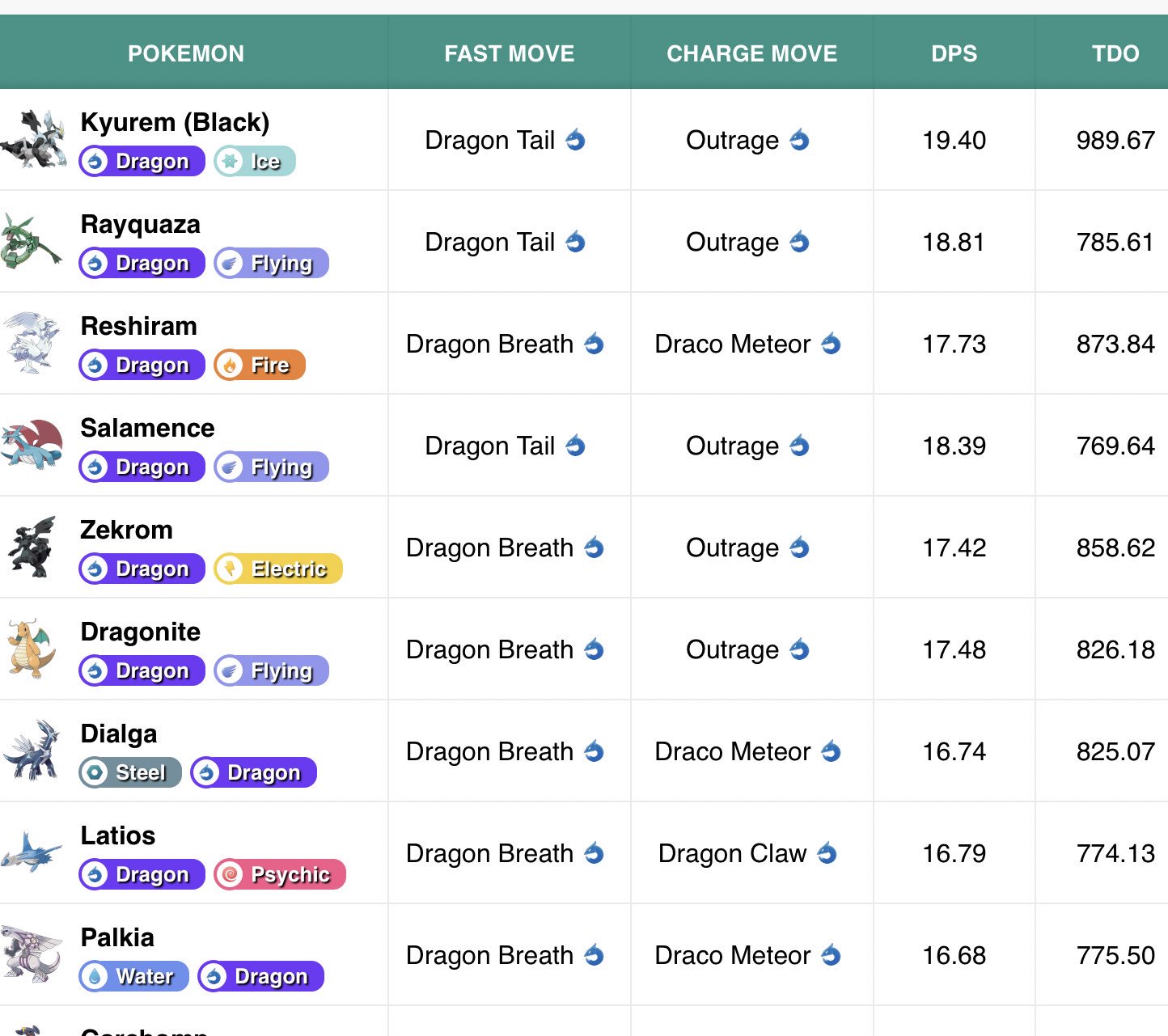This screenshot has width=1168, height=1036.
Task: Click Kyurem's Ice type badge
Action: click(255, 161)
